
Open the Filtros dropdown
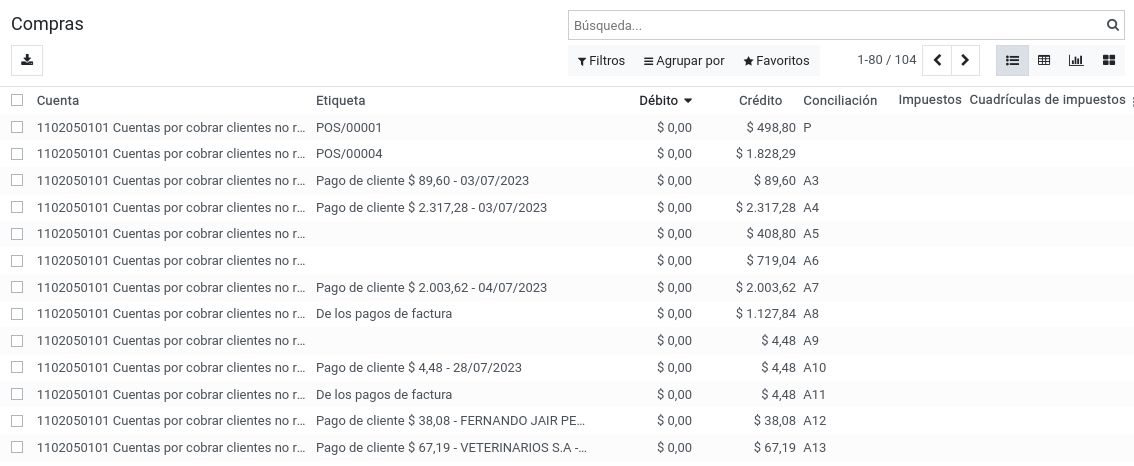coord(601,61)
